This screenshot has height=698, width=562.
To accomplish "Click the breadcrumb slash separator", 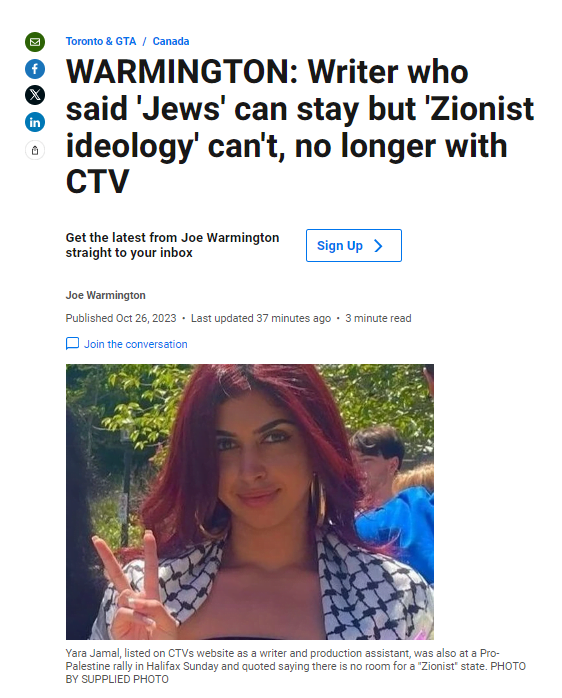I will [x=144, y=41].
